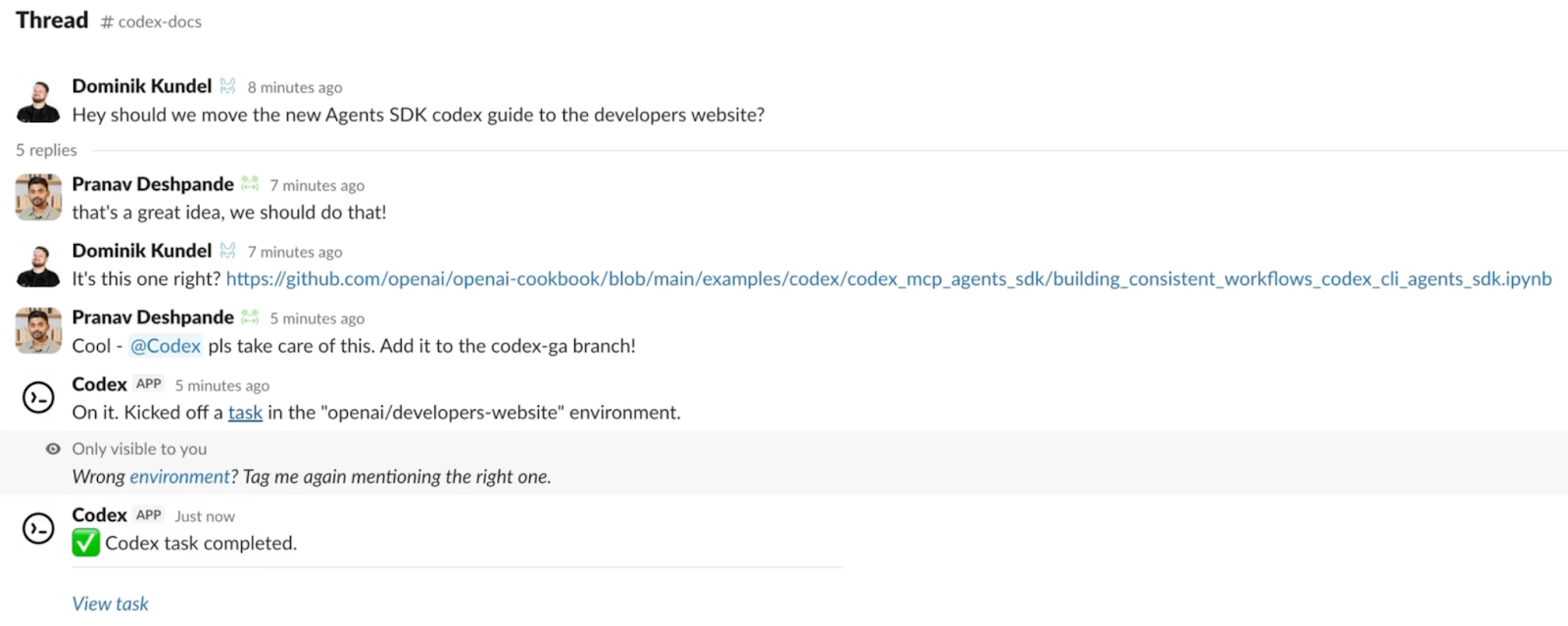Viewport: 1568px width, 626px height.
Task: Click '7 minutes ago' timestamp on Pranav's reply
Action: pos(318,185)
